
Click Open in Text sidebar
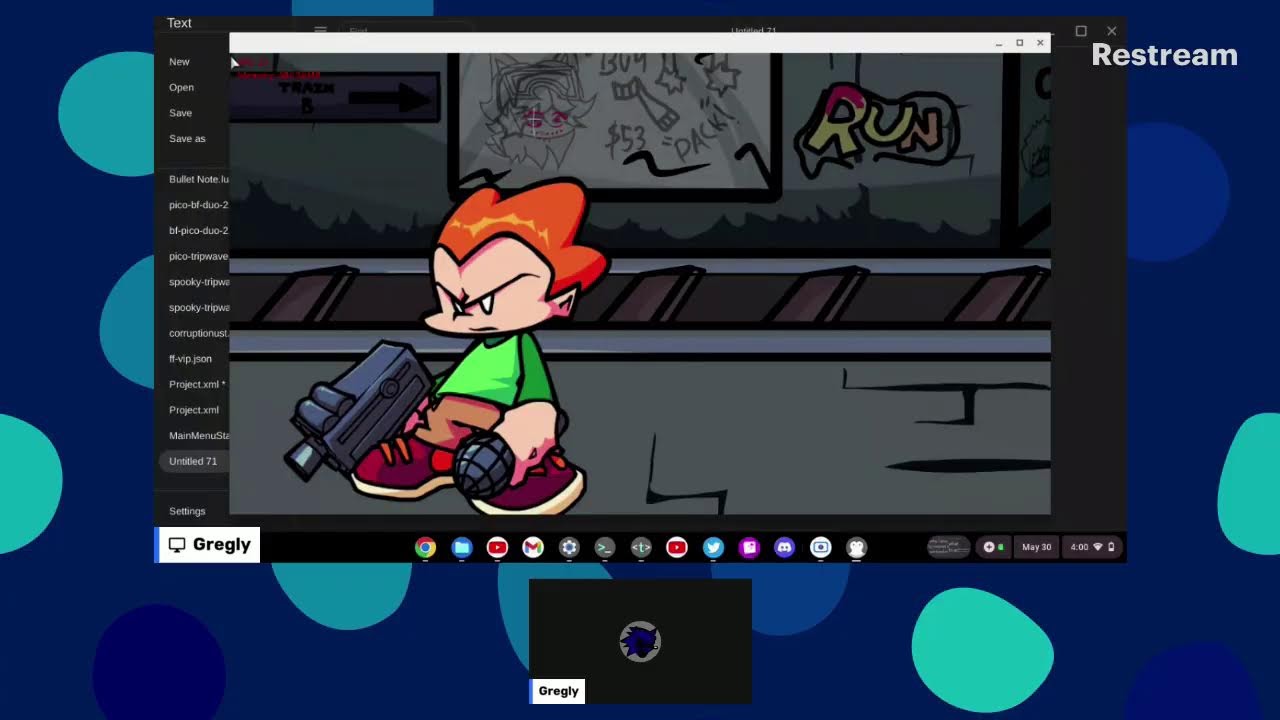coord(181,87)
